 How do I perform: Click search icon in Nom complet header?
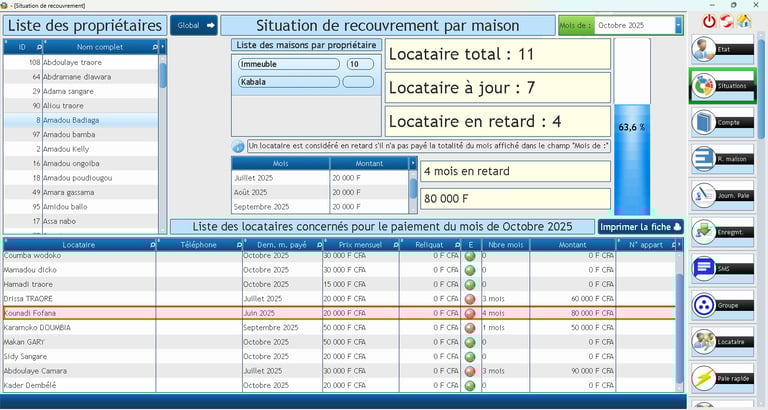tap(155, 47)
